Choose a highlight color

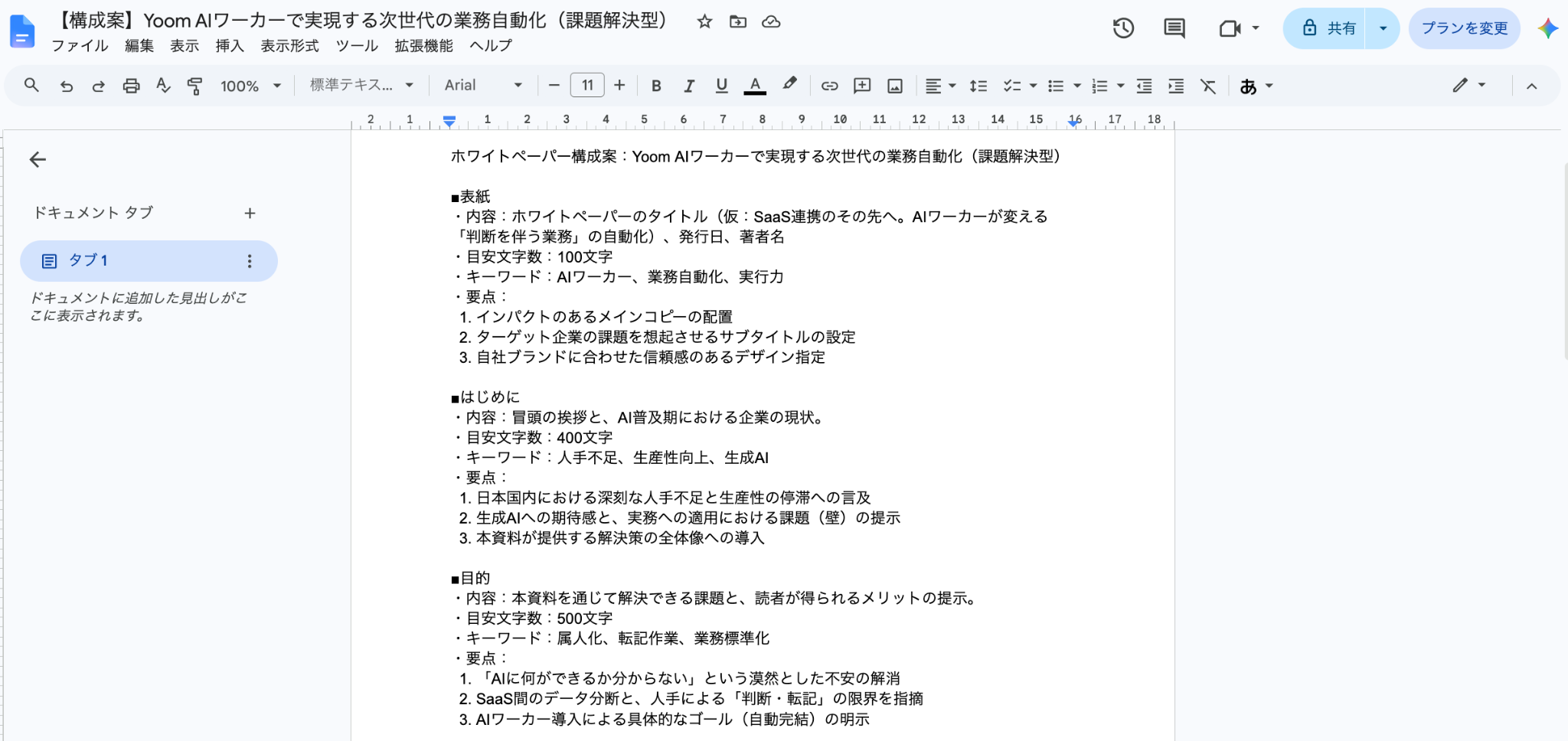point(789,86)
